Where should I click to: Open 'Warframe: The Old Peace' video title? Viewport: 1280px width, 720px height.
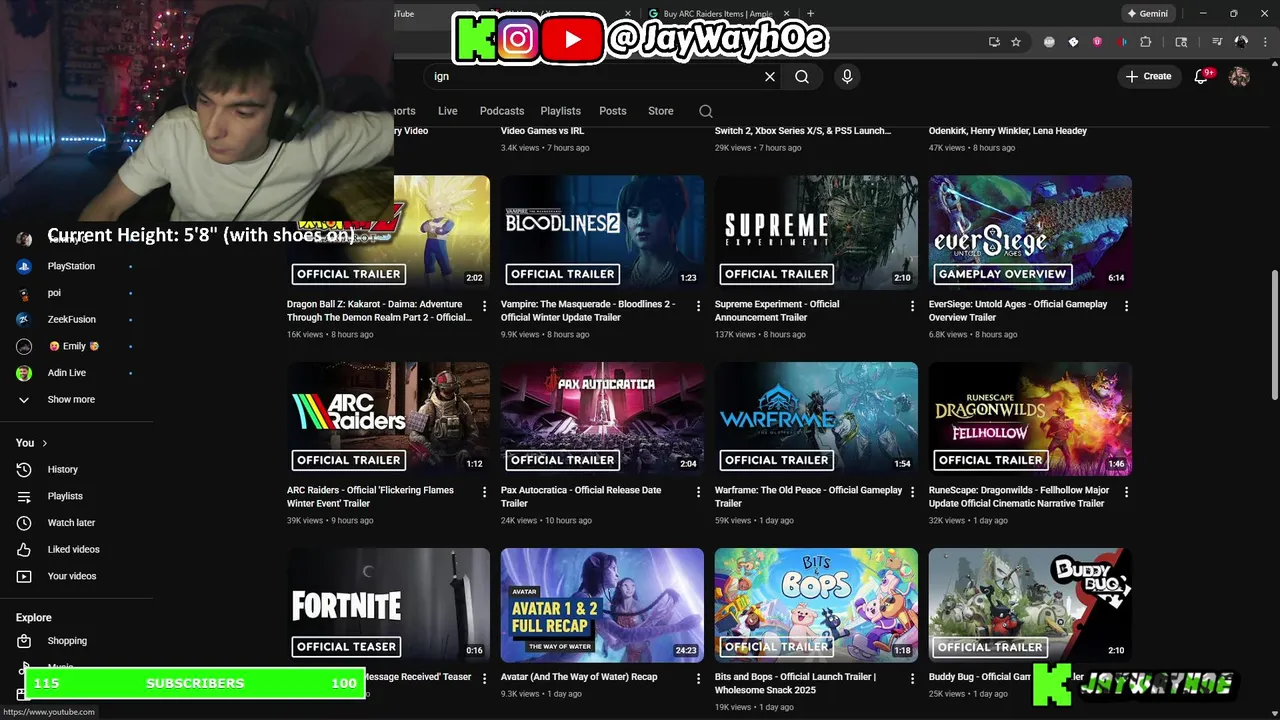[808, 497]
